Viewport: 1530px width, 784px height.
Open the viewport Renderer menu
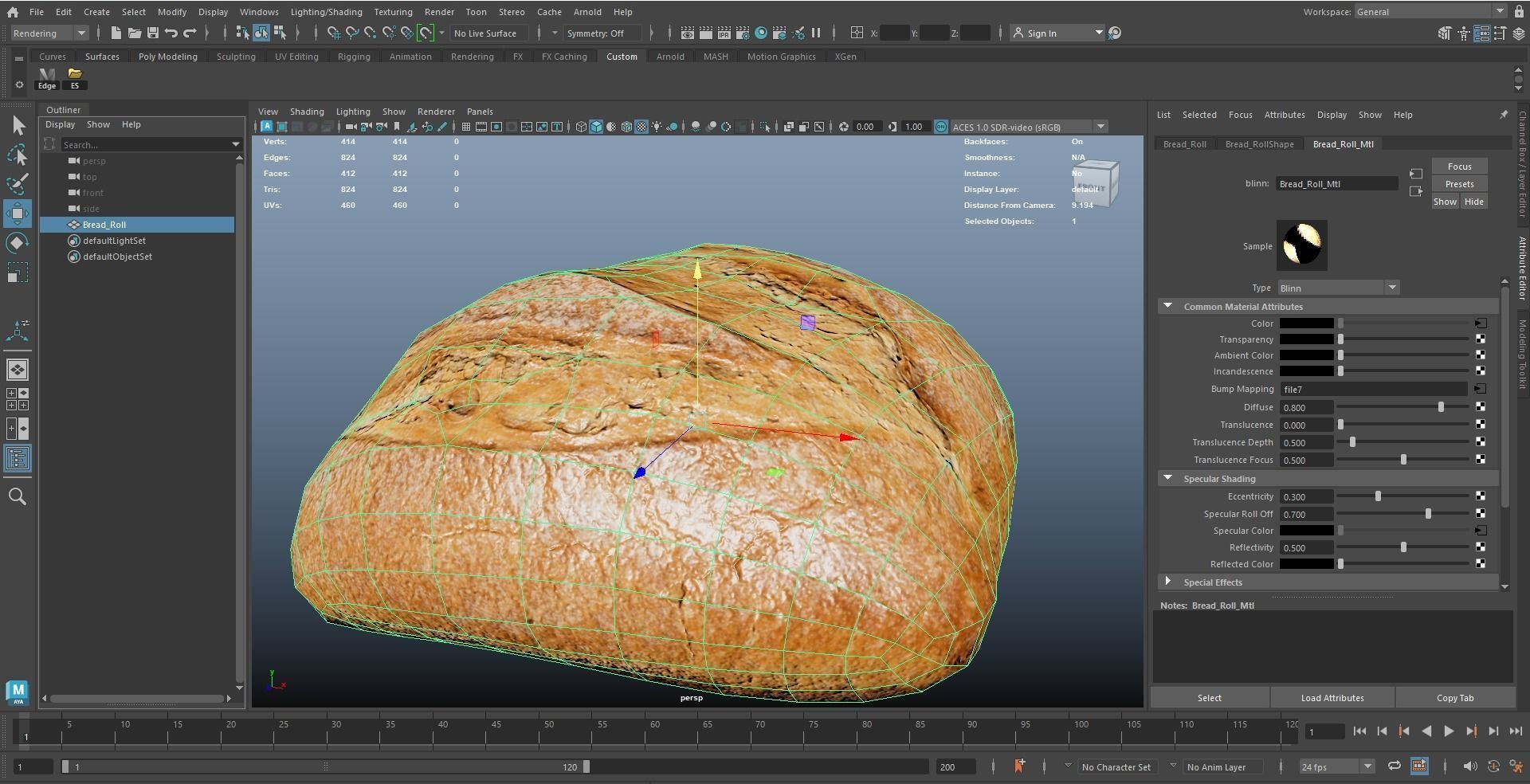(x=436, y=112)
